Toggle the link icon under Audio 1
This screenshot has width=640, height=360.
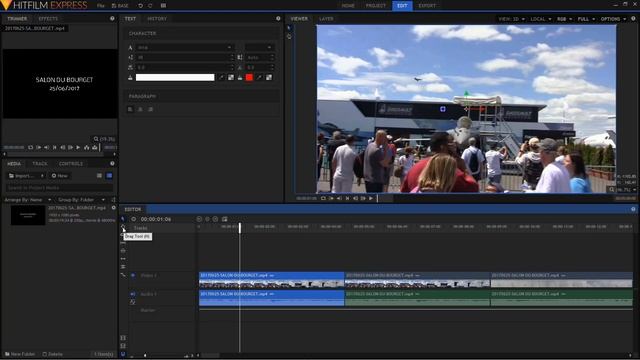(133, 302)
